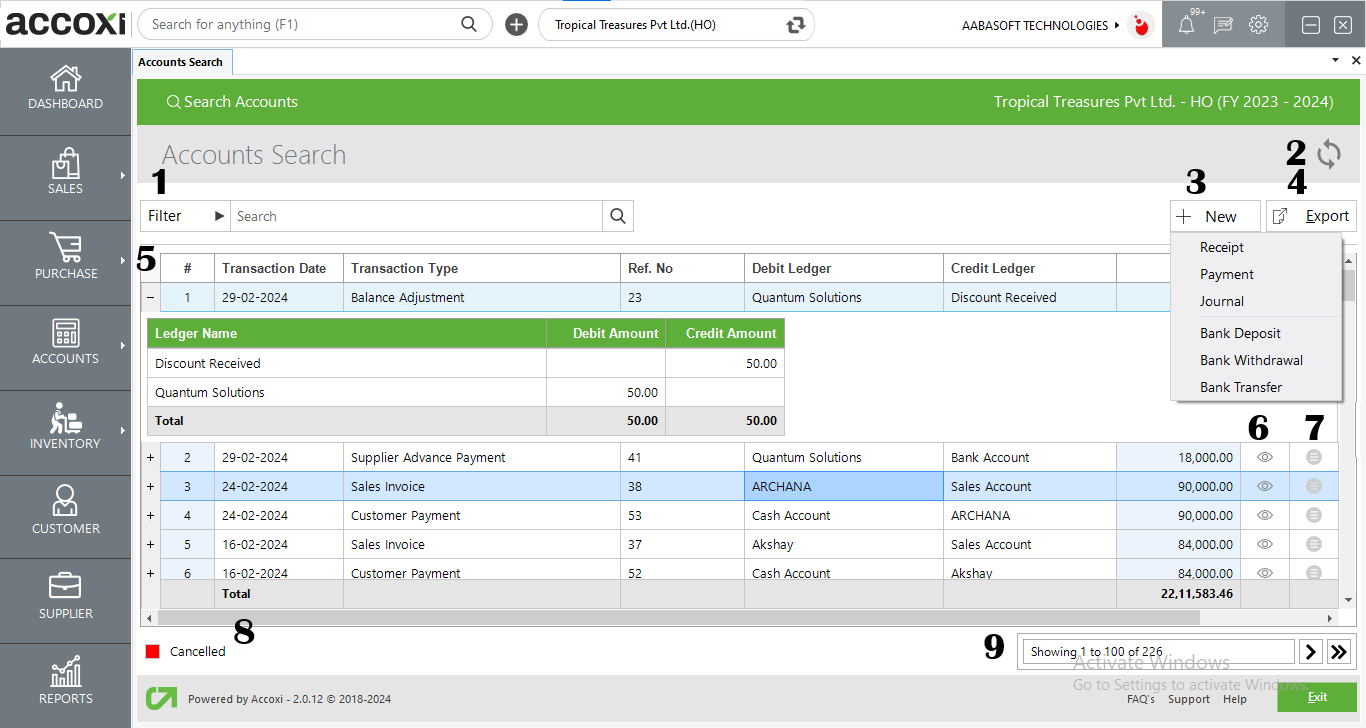
Task: Refresh the Accounts Search results
Action: pyautogui.click(x=1329, y=154)
